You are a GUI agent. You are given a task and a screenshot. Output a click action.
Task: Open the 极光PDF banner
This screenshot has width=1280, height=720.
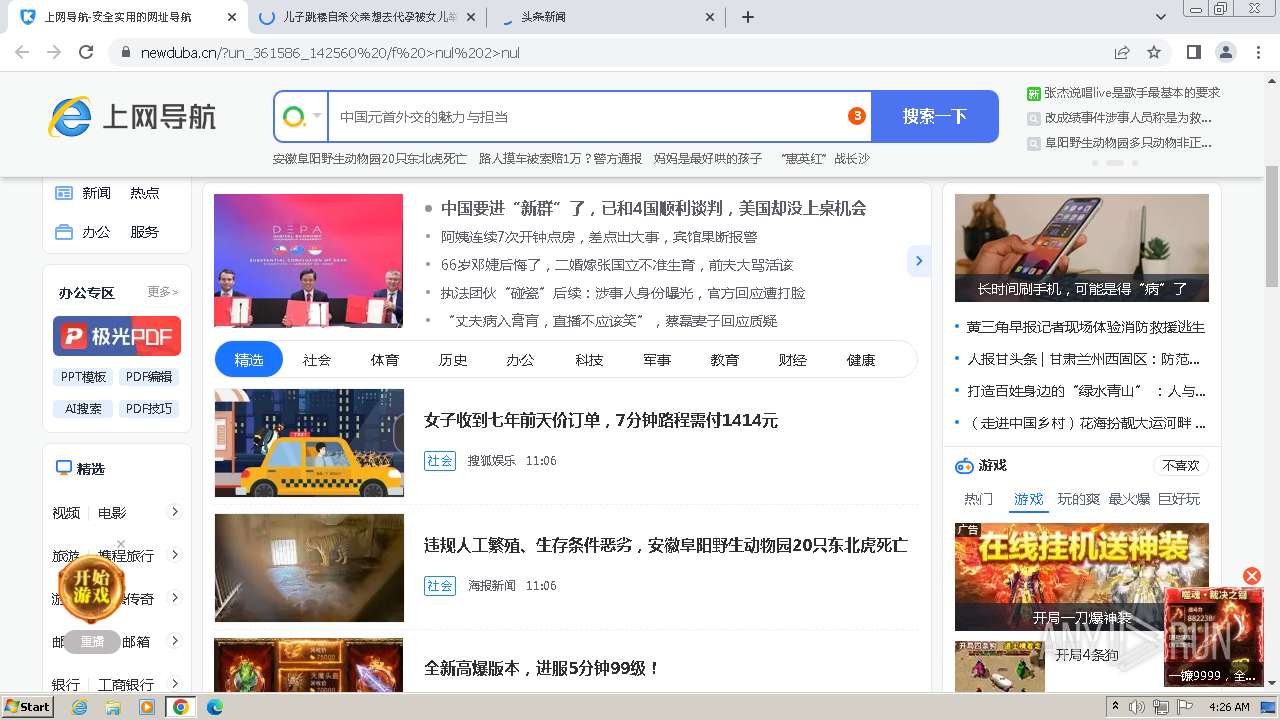coord(117,336)
